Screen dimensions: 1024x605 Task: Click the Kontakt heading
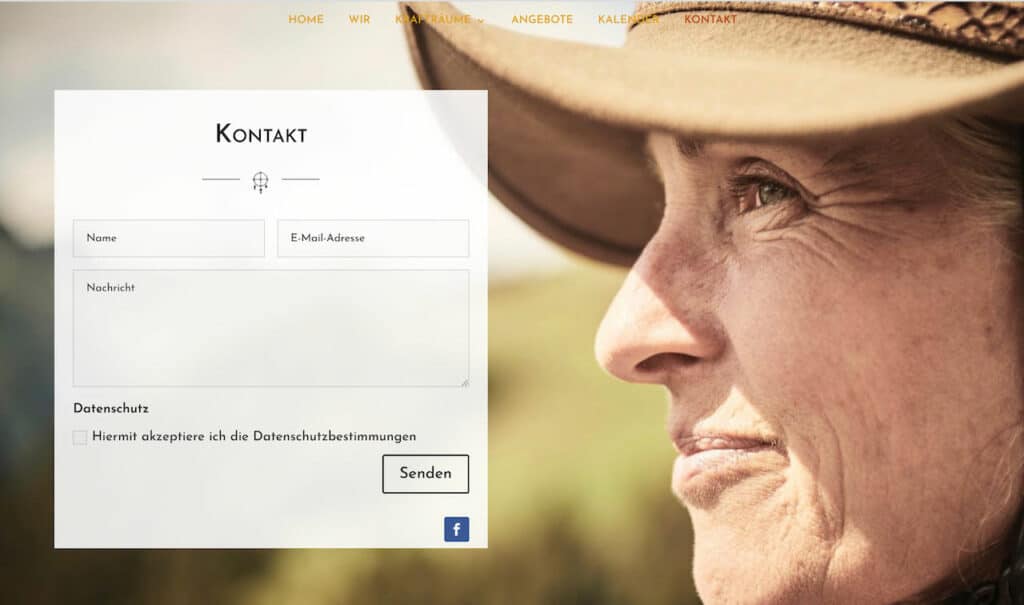(261, 134)
